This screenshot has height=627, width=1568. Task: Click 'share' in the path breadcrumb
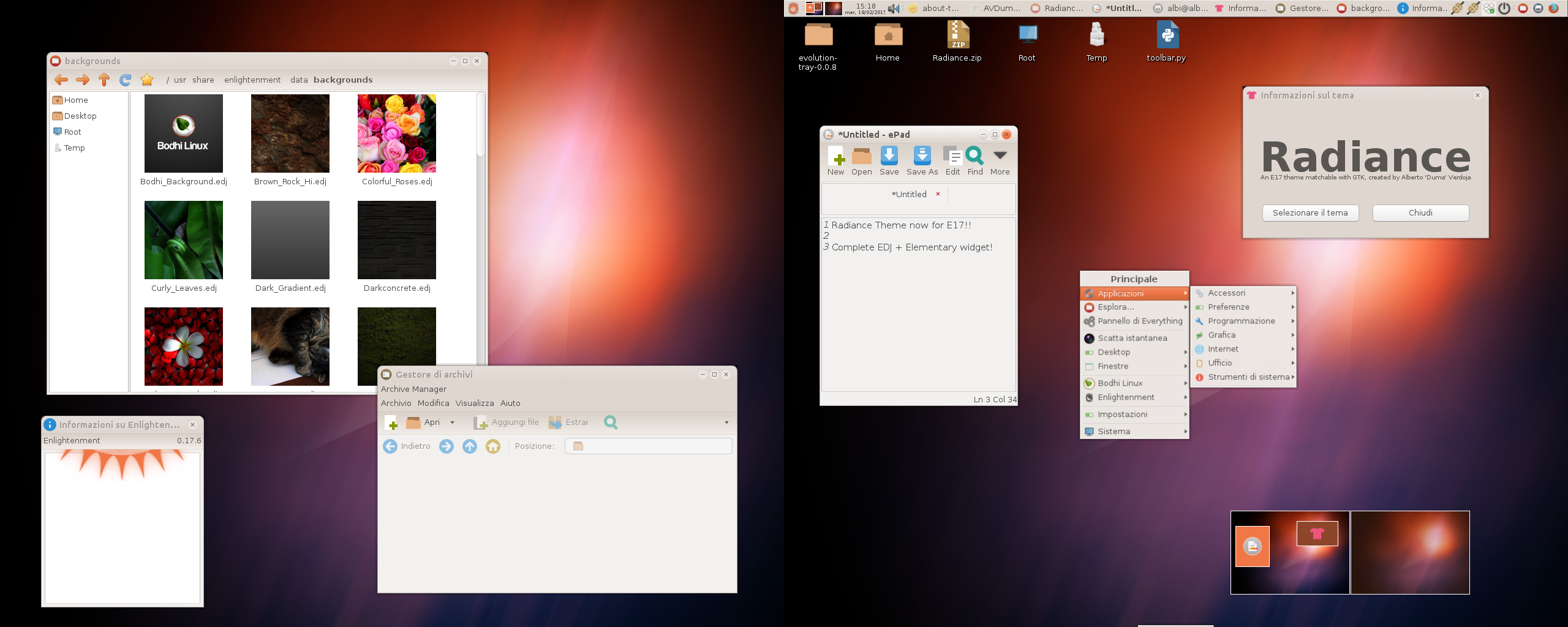coord(203,80)
